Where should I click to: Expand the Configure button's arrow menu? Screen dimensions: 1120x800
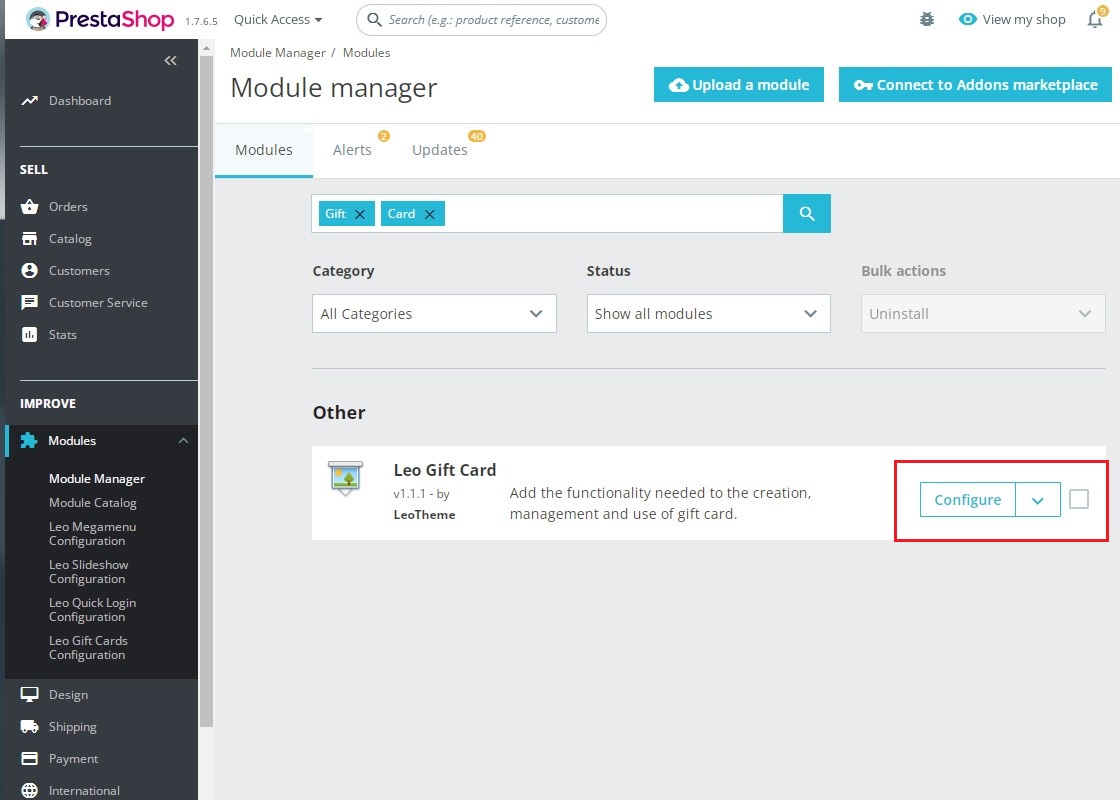tap(1038, 500)
